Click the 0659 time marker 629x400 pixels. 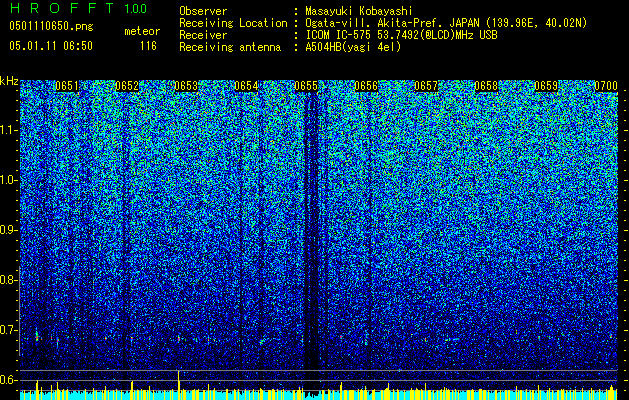(x=546, y=86)
